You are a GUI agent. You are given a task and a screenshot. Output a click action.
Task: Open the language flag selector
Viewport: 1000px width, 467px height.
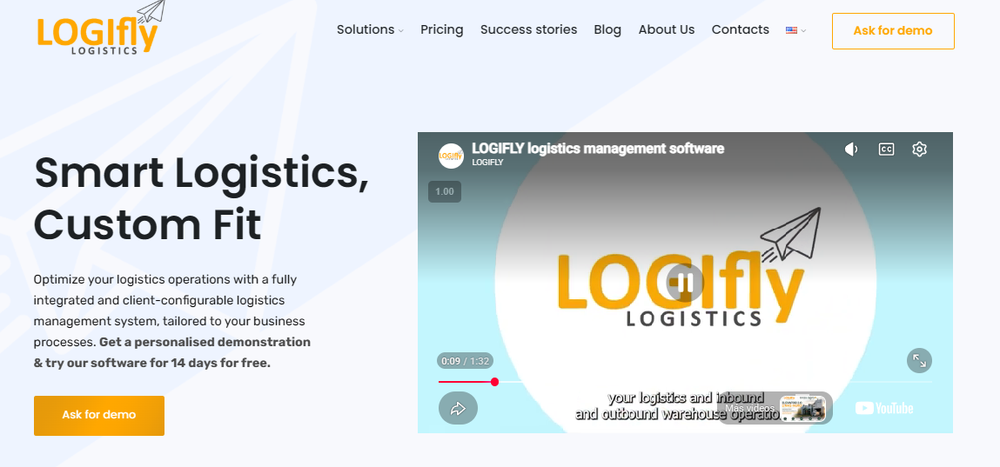click(x=795, y=30)
